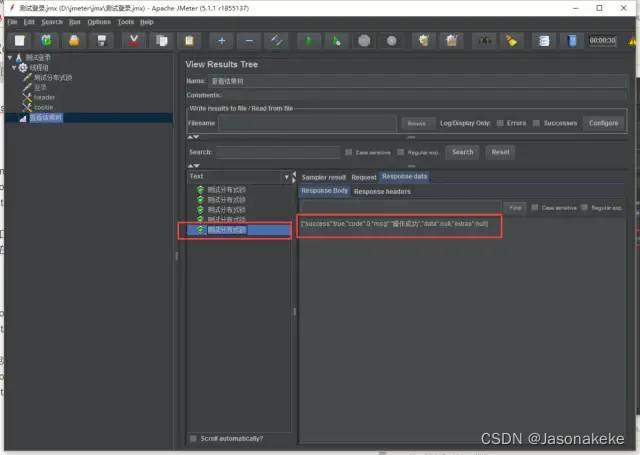
Task: Click the Save toolbar icon
Action: tap(102, 40)
